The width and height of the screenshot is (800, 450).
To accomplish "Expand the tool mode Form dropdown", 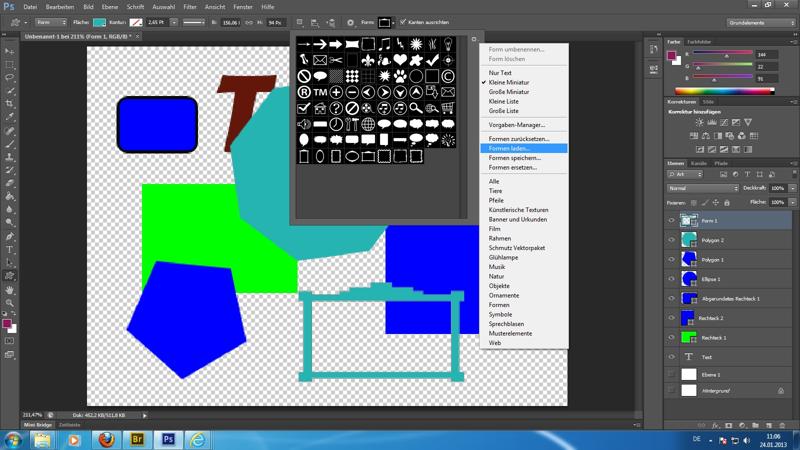I will coord(50,22).
